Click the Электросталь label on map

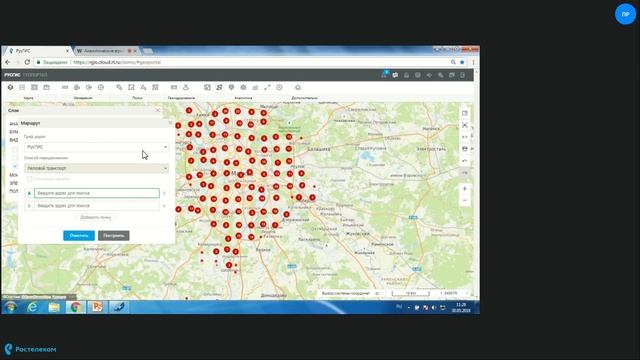[x=431, y=149]
